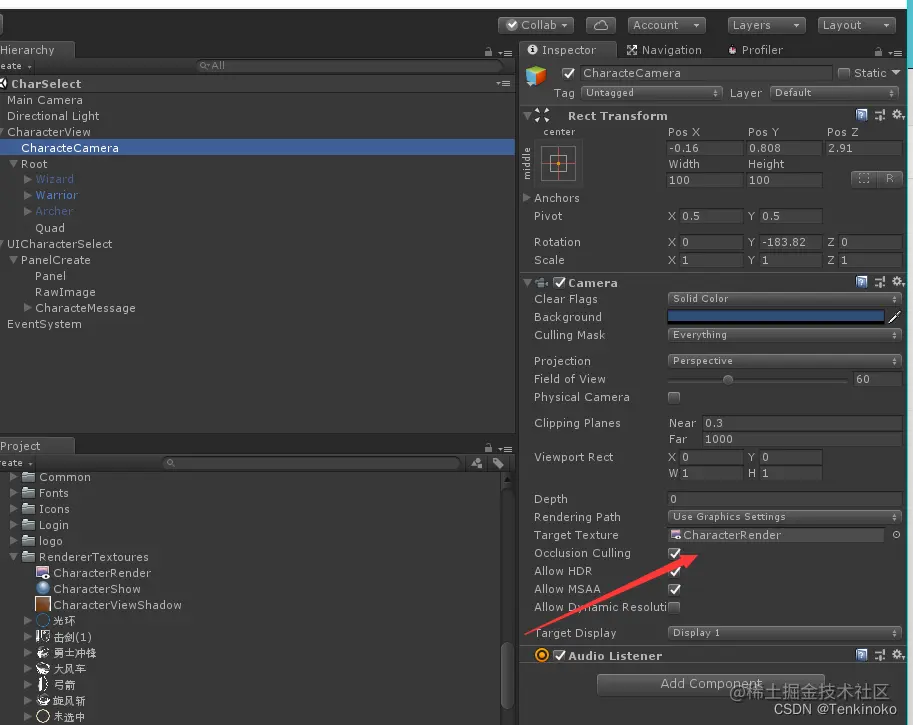Click the Field of View slider
913x725 pixels.
tap(758, 380)
